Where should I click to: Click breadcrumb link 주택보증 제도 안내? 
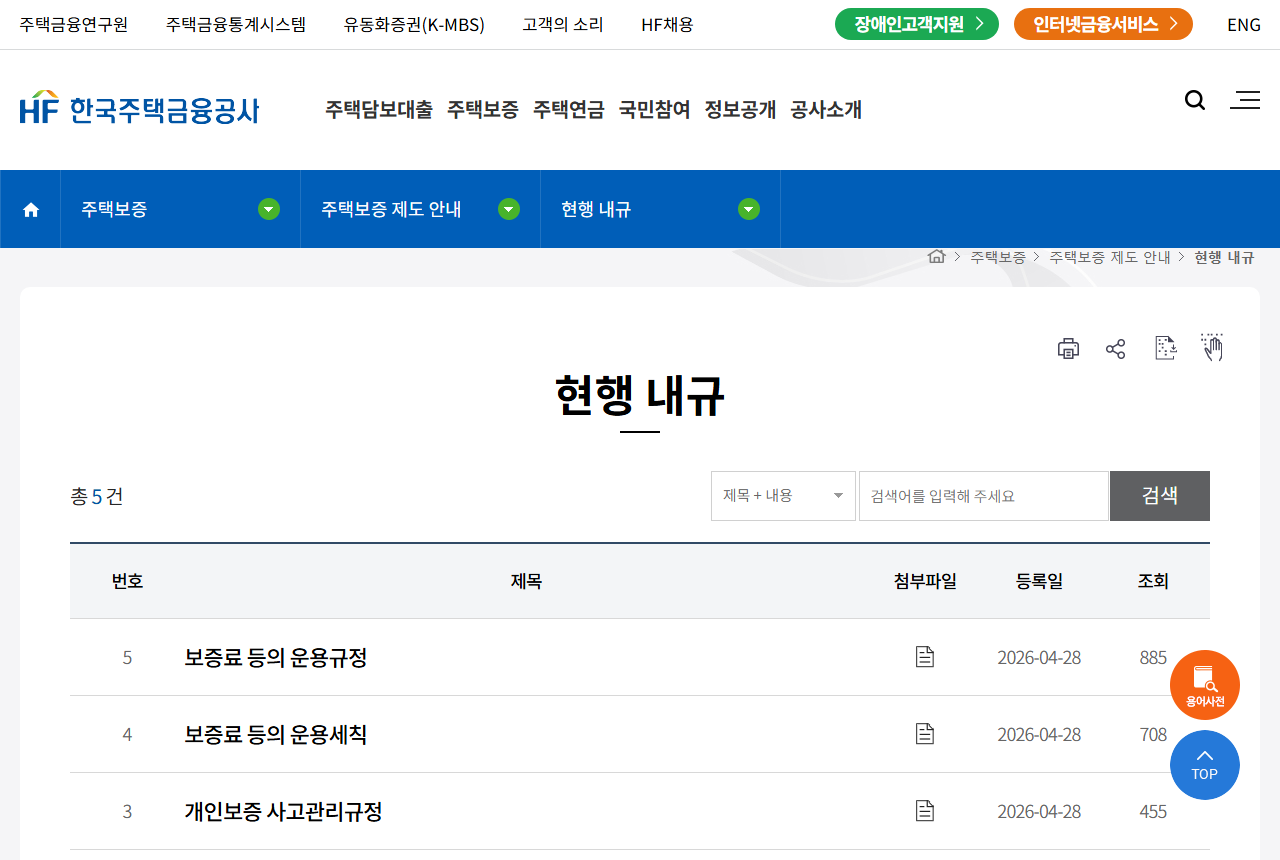pos(1110,257)
